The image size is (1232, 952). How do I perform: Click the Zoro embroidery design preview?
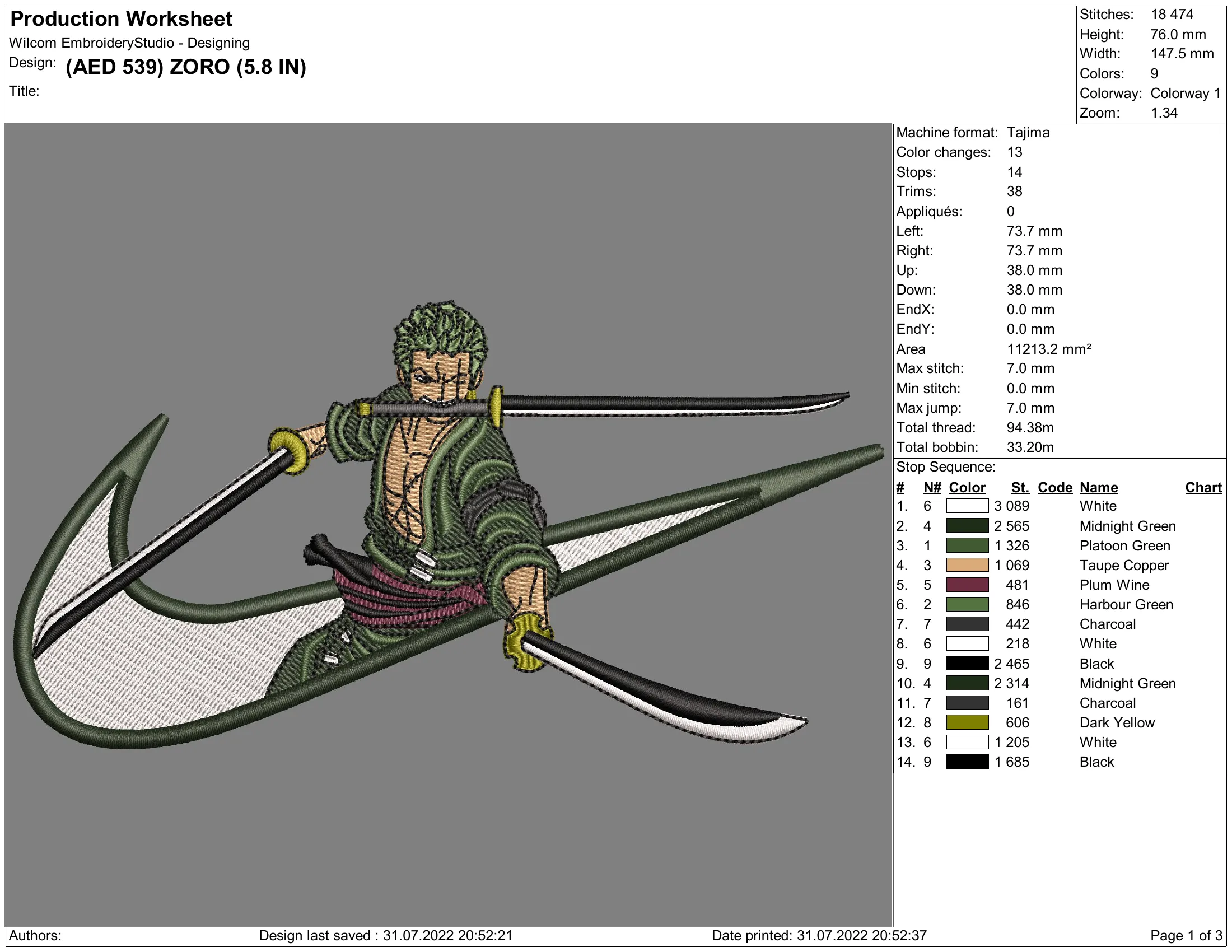pos(449,525)
